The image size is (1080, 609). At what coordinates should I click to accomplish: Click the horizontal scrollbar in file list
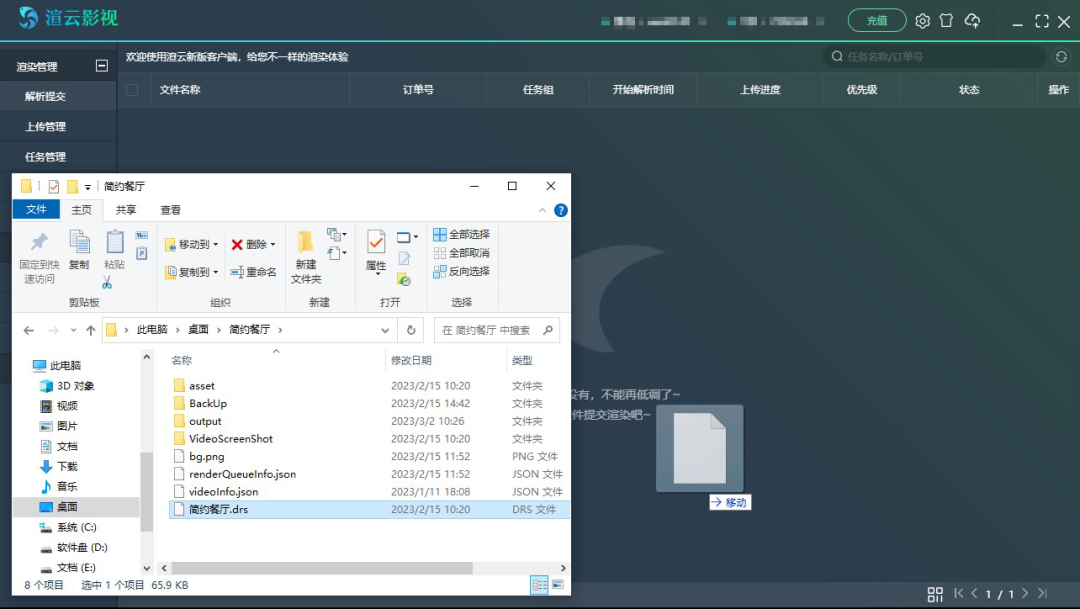(x=320, y=567)
